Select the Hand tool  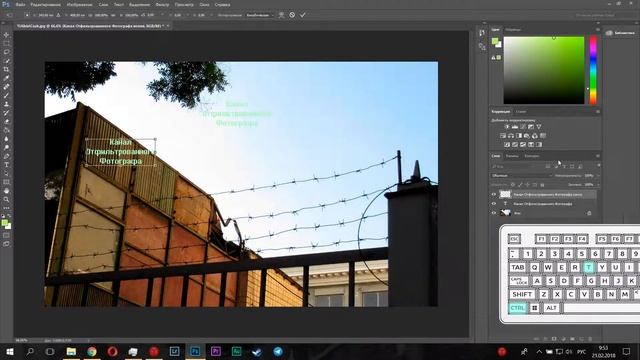pyautogui.click(x=6, y=191)
